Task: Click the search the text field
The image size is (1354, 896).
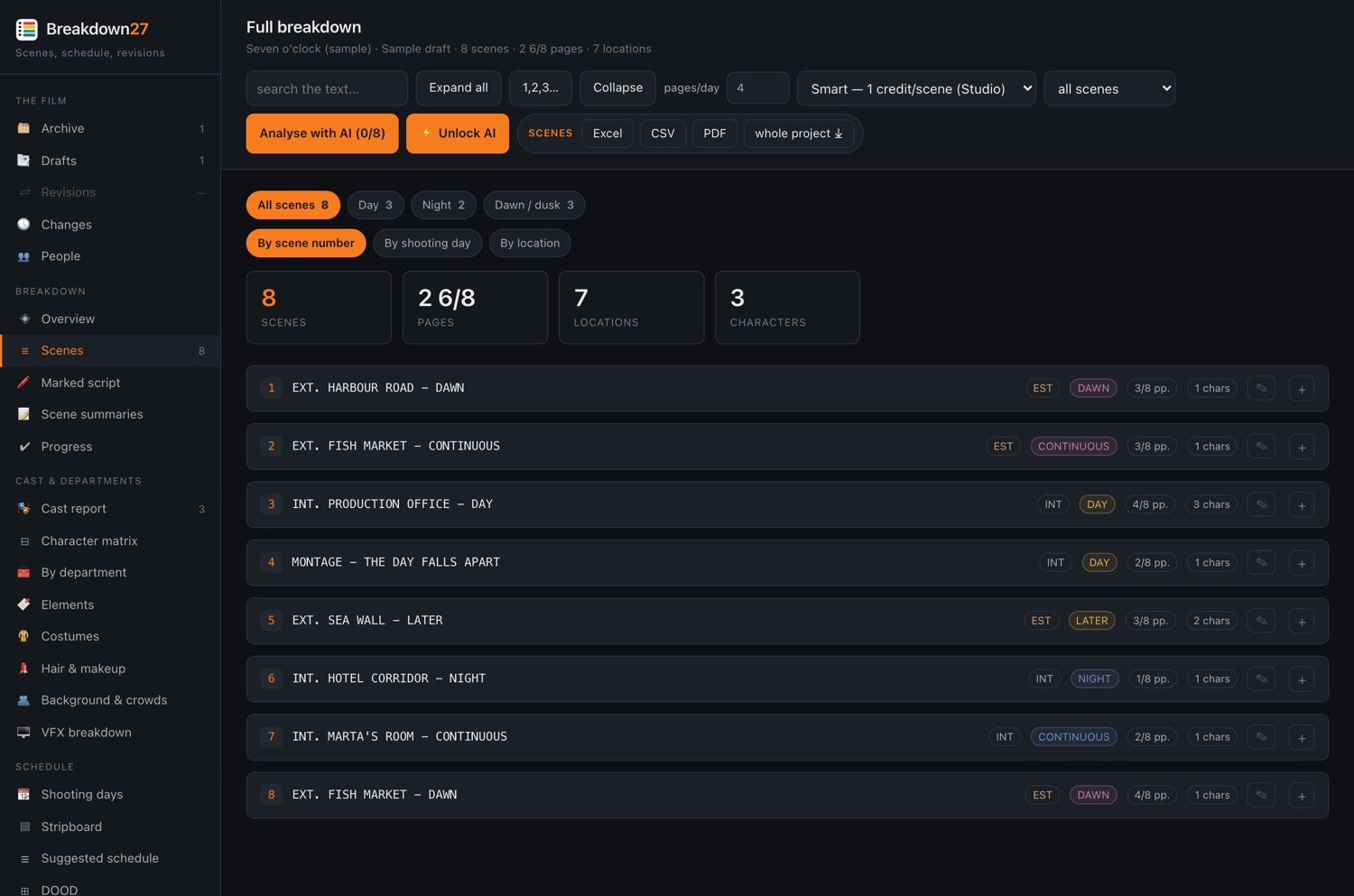Action: 327,88
